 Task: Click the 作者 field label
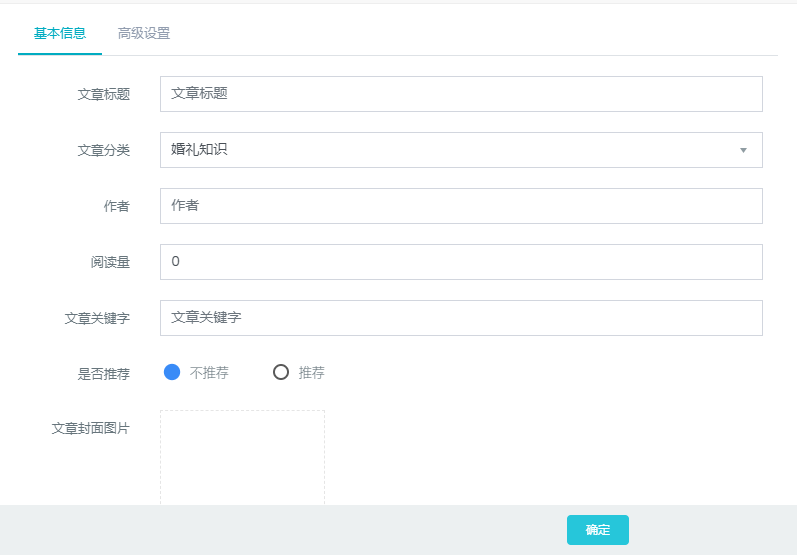(x=117, y=206)
